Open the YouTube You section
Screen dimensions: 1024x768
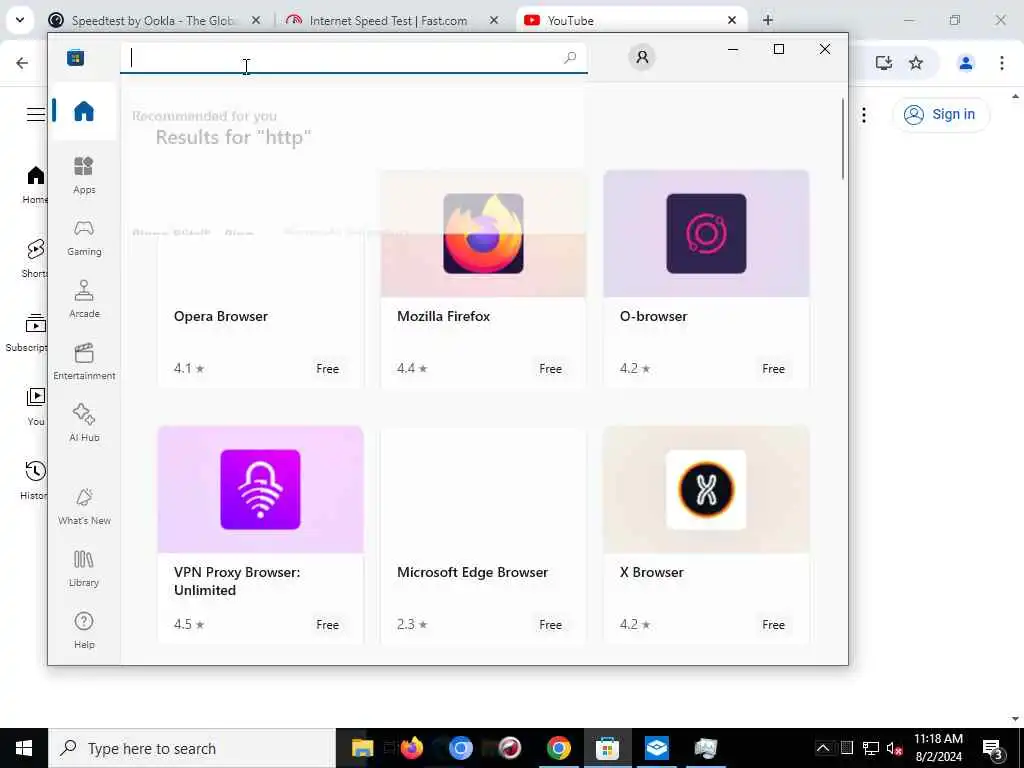click(x=36, y=407)
